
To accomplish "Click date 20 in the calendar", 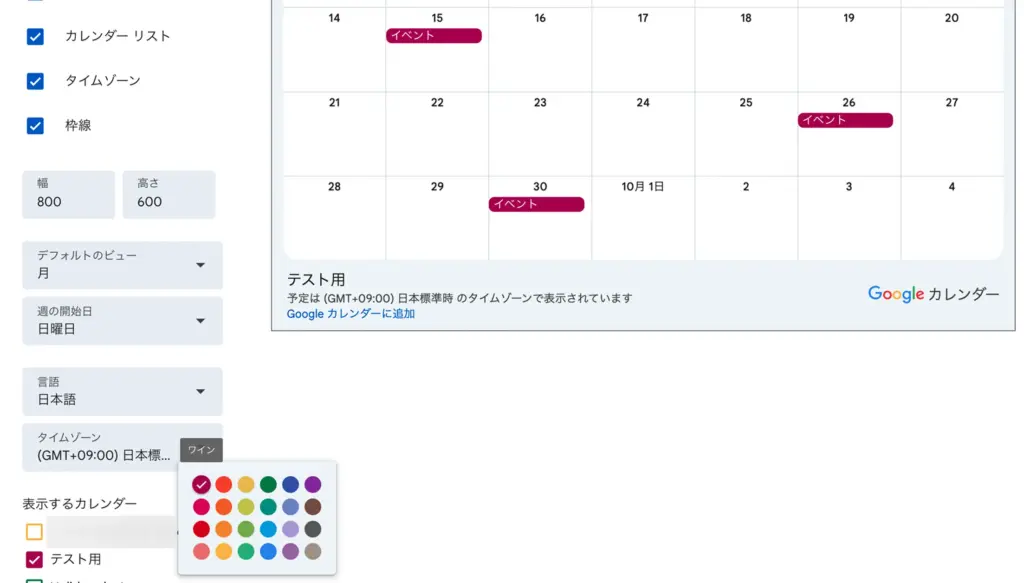I will point(952,18).
